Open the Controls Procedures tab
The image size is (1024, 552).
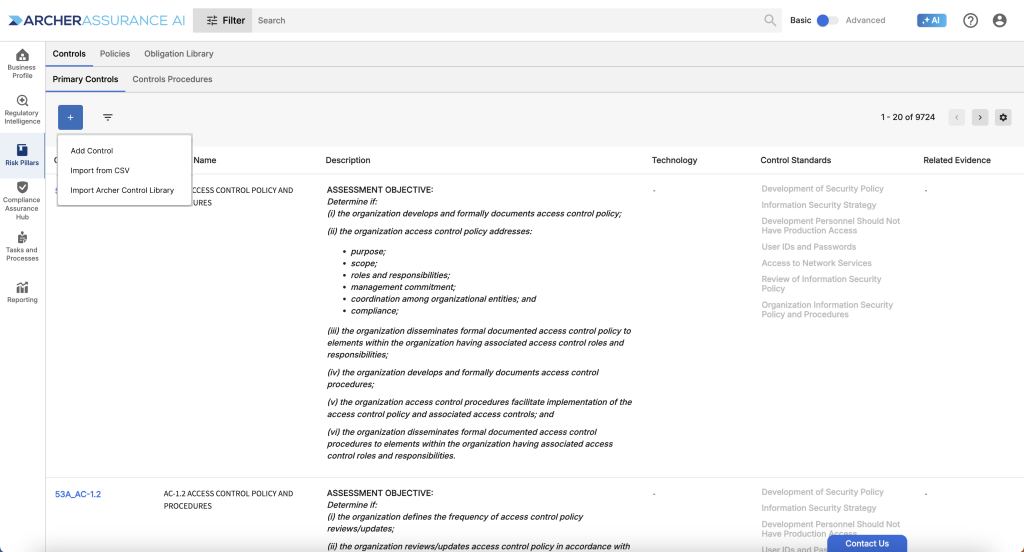pos(172,79)
